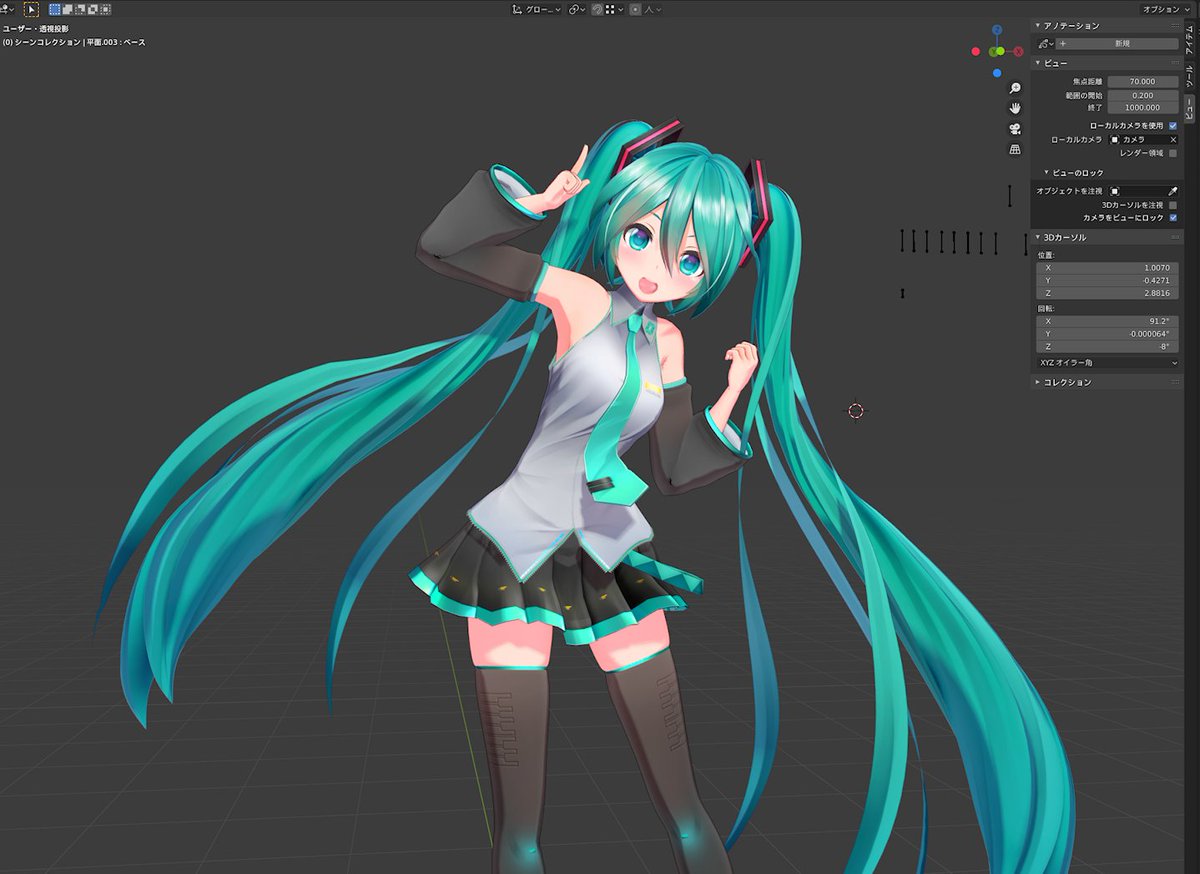Toggle the snapping magnet icon
Image resolution: width=1200 pixels, height=874 pixels.
pyautogui.click(x=597, y=9)
